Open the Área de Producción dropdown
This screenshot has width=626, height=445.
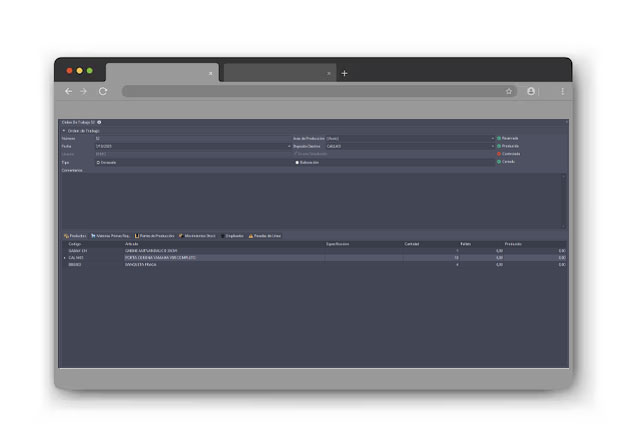click(492, 138)
